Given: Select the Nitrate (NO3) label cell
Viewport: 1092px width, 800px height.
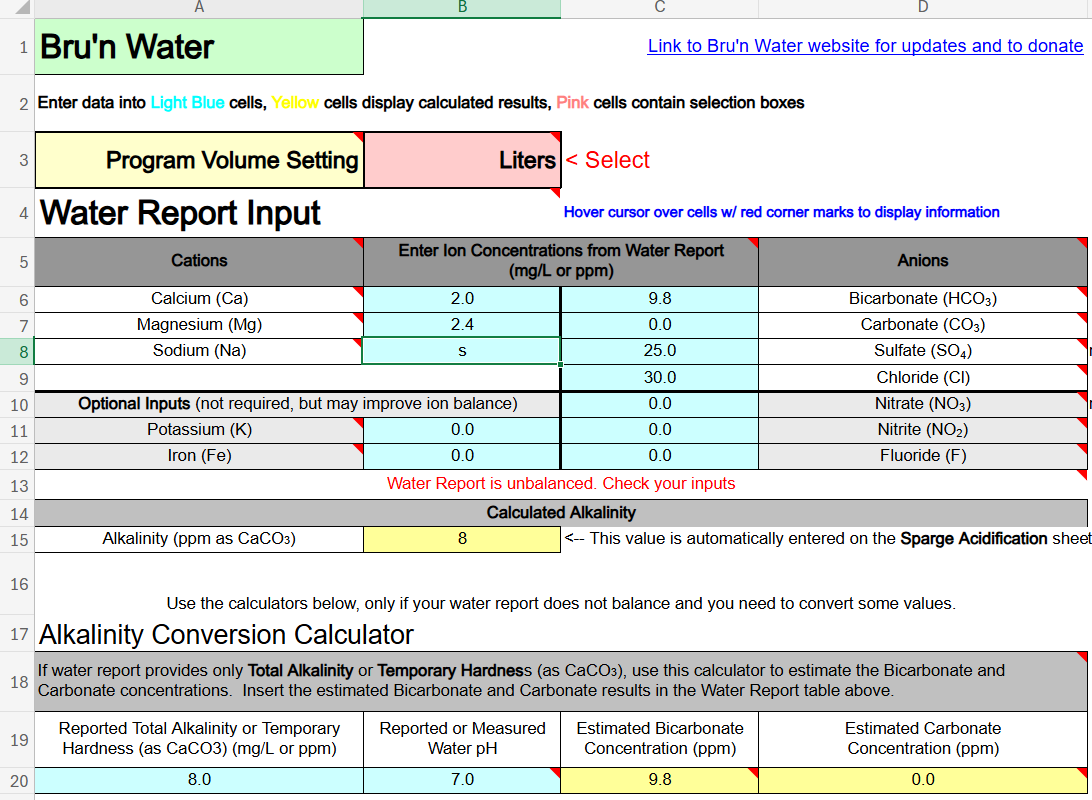Looking at the screenshot, I should click(923, 404).
